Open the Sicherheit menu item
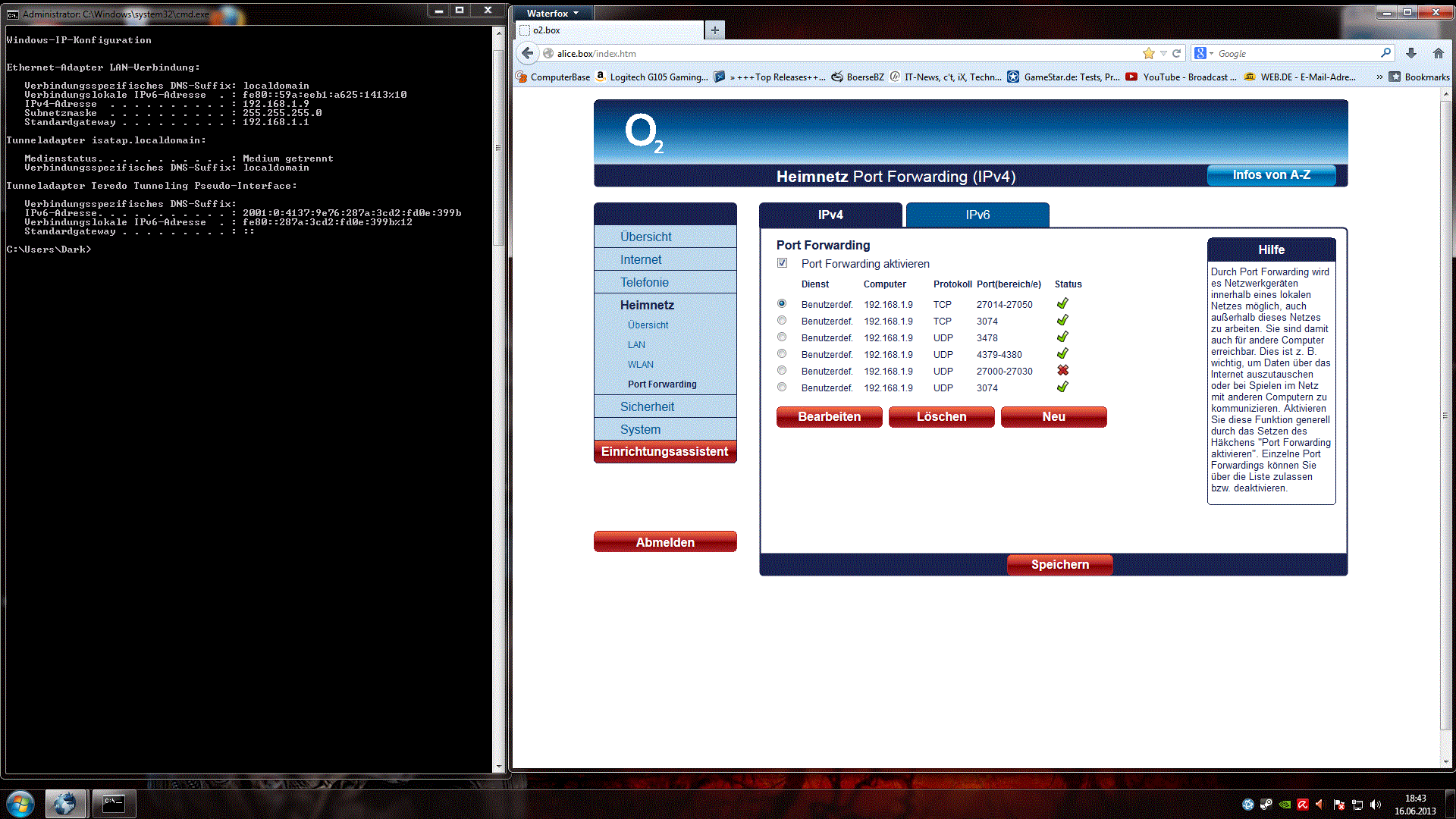This screenshot has height=819, width=1456. (647, 406)
